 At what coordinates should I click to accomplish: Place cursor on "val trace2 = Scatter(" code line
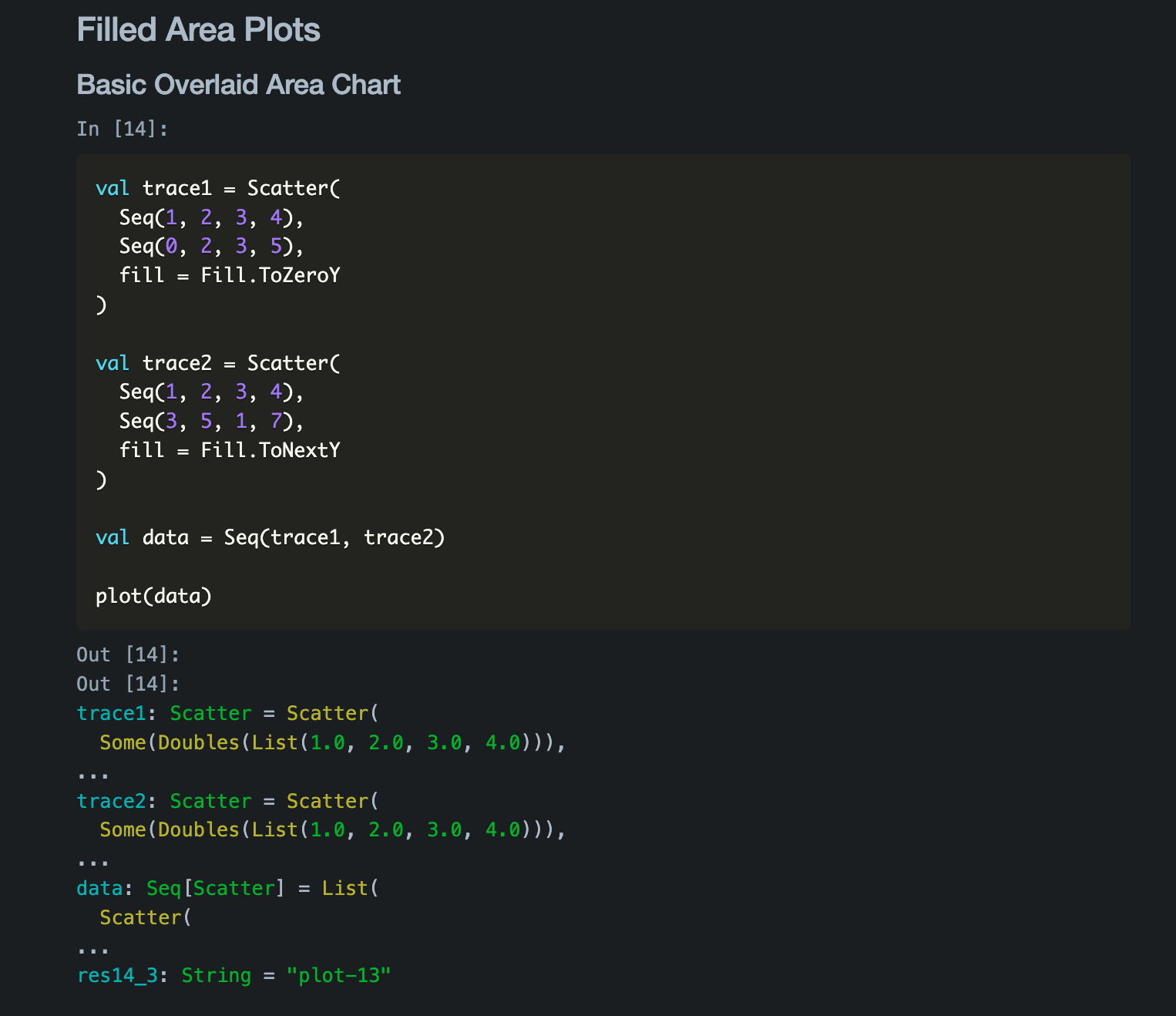pos(217,363)
